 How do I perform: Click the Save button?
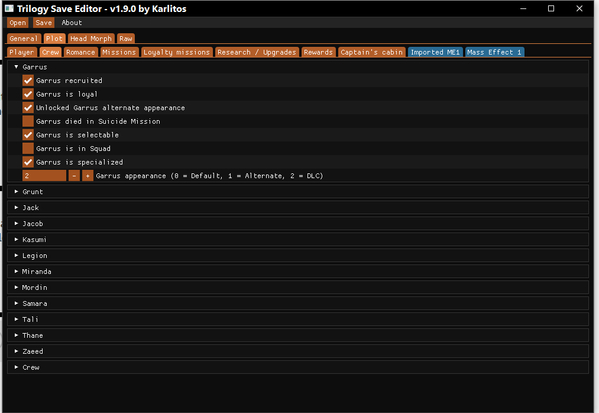44,23
